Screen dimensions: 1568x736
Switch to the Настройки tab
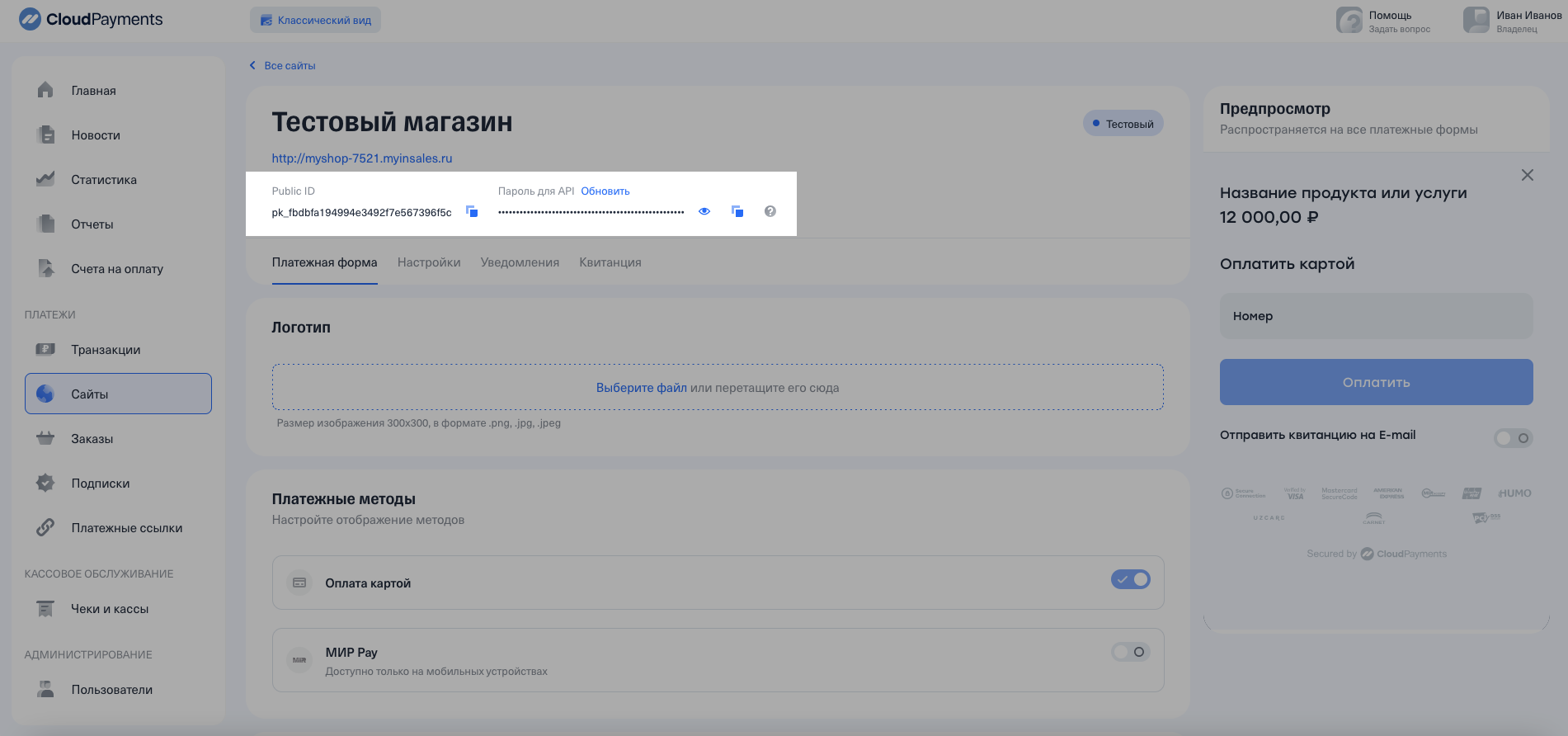(429, 262)
